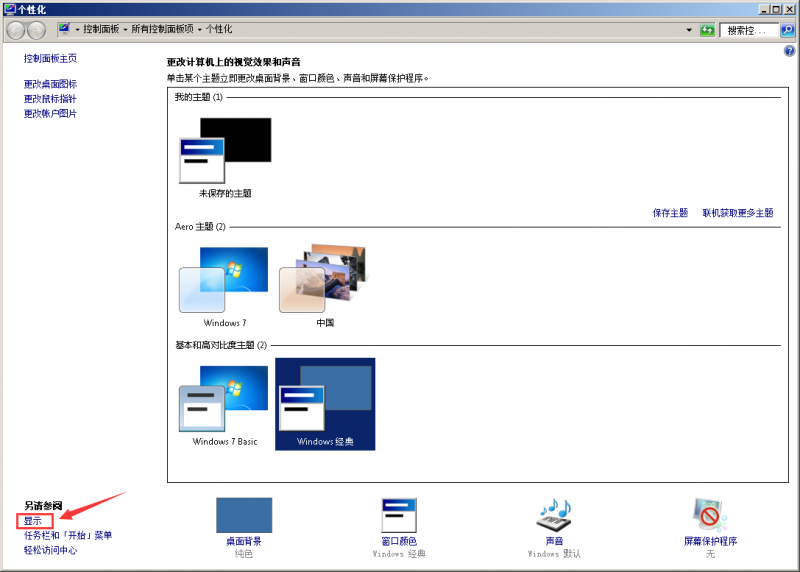
Task: Click the 个性化 title bar icon
Action: pyautogui.click(x=9, y=9)
